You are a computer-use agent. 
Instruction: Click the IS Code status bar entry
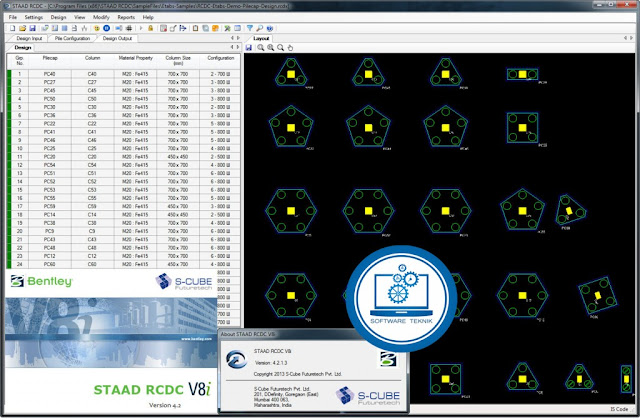click(619, 409)
